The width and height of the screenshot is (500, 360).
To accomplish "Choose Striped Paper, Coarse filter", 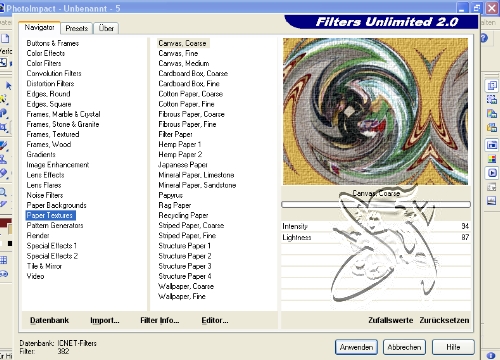I will point(191,225).
